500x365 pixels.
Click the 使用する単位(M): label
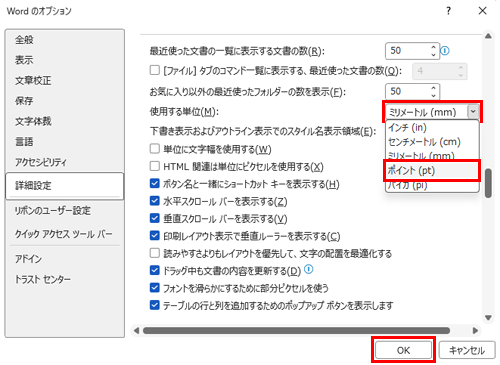click(x=184, y=112)
